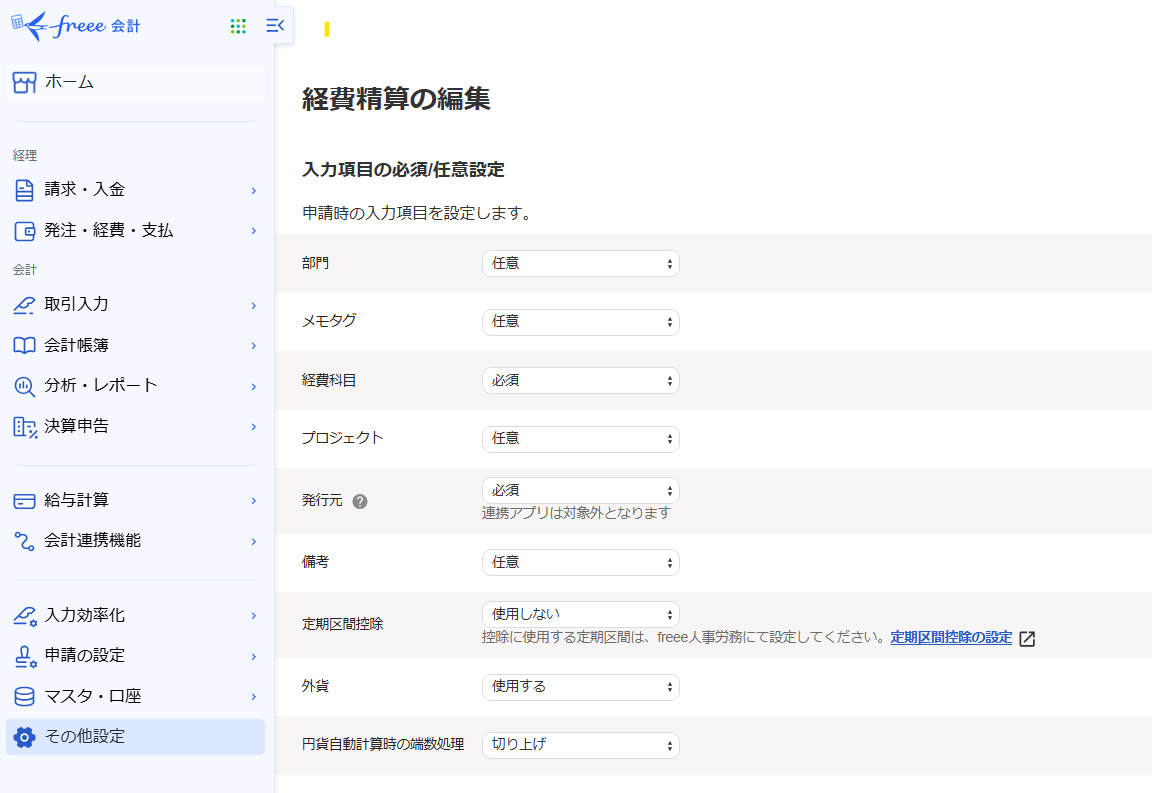Click the マスタ・口座 database icon

pyautogui.click(x=25, y=696)
